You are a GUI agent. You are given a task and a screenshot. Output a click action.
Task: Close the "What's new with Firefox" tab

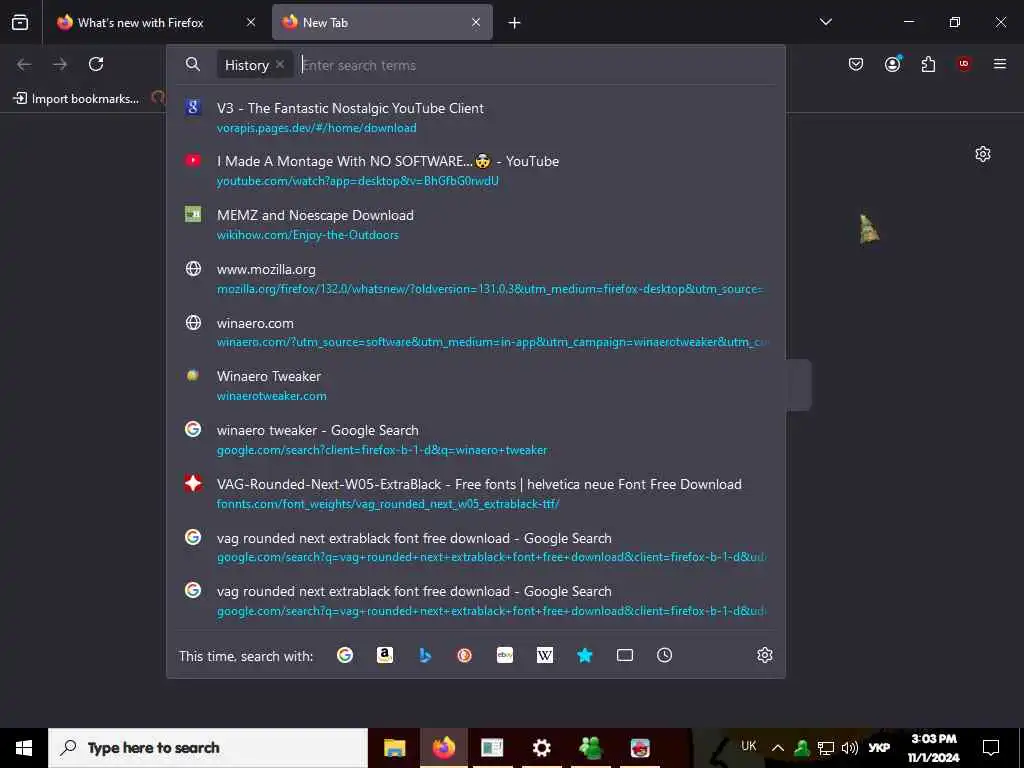point(251,23)
